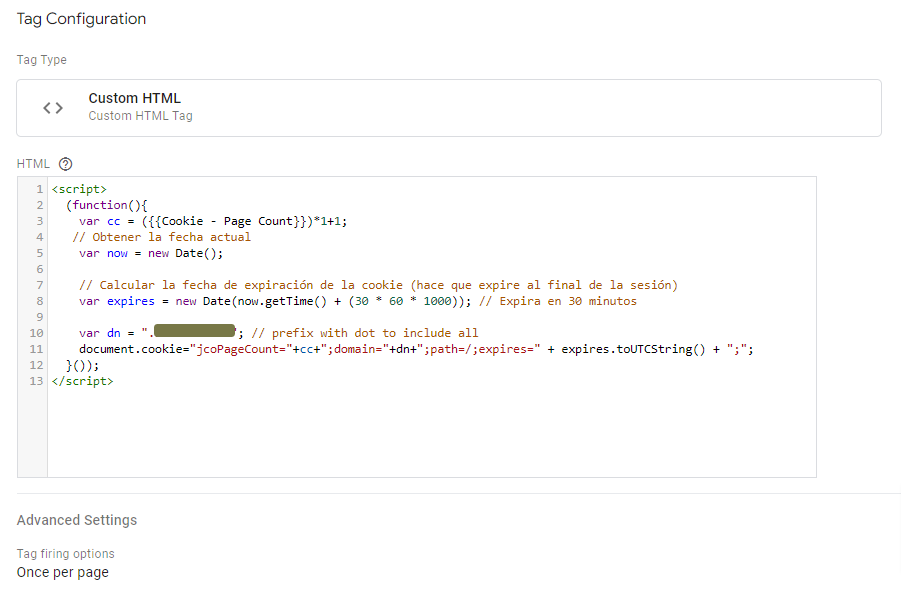Click the 'Obtener la fecha actual' comment
The width and height of the screenshot is (901, 600).
(x=161, y=237)
